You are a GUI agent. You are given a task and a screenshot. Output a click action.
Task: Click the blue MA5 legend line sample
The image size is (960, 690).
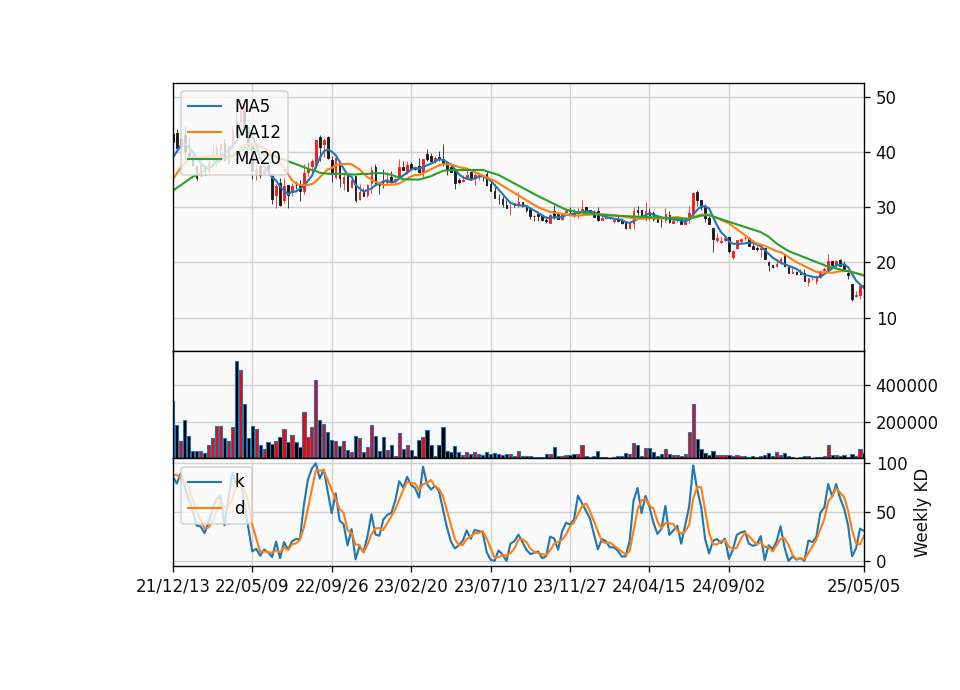pos(204,106)
